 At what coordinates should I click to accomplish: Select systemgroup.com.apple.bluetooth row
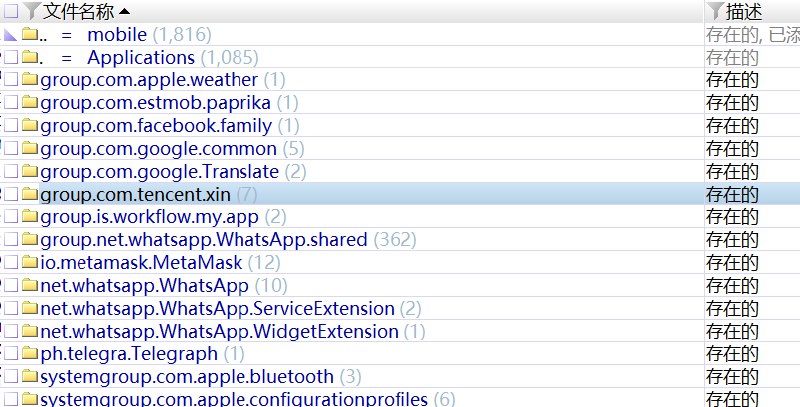click(x=186, y=377)
